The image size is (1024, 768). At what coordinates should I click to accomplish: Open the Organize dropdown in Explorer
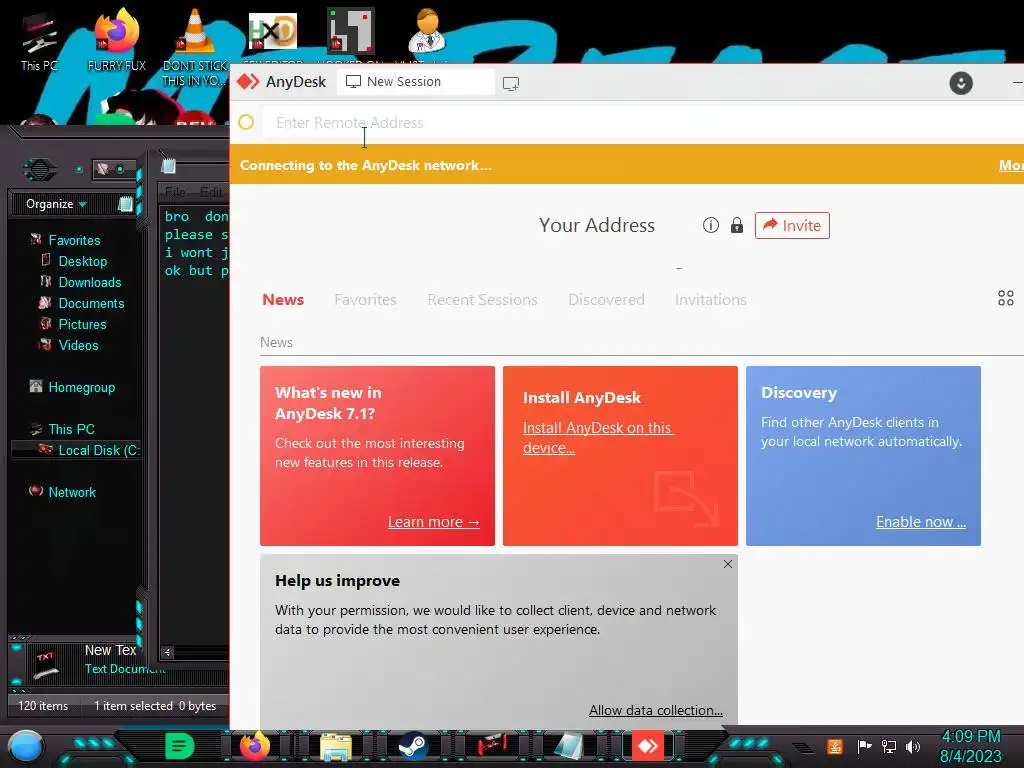click(x=56, y=204)
